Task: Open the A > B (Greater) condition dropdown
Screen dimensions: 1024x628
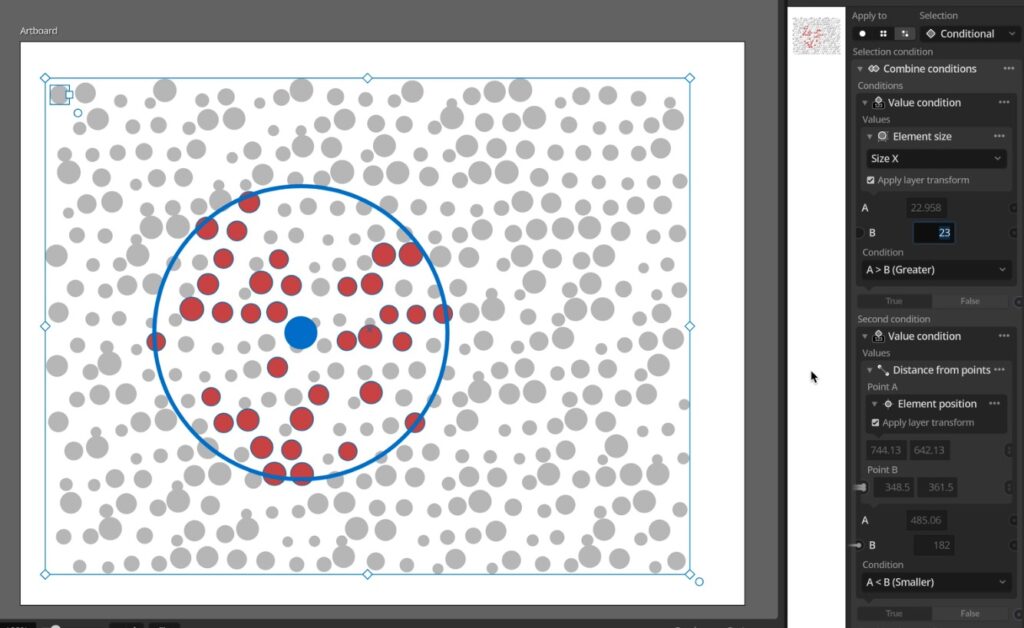Action: pyautogui.click(x=935, y=270)
